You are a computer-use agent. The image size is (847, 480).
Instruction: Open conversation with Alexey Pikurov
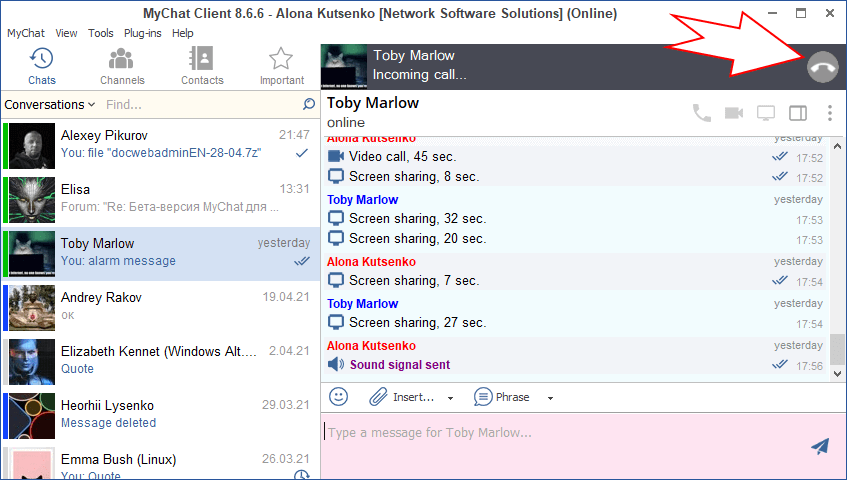point(160,144)
